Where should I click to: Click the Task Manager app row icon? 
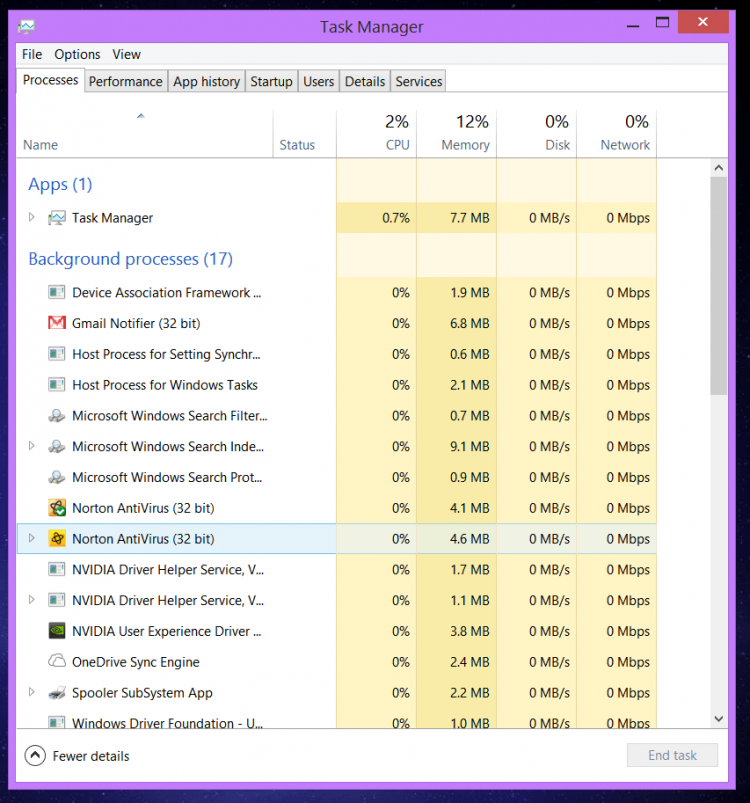point(57,218)
